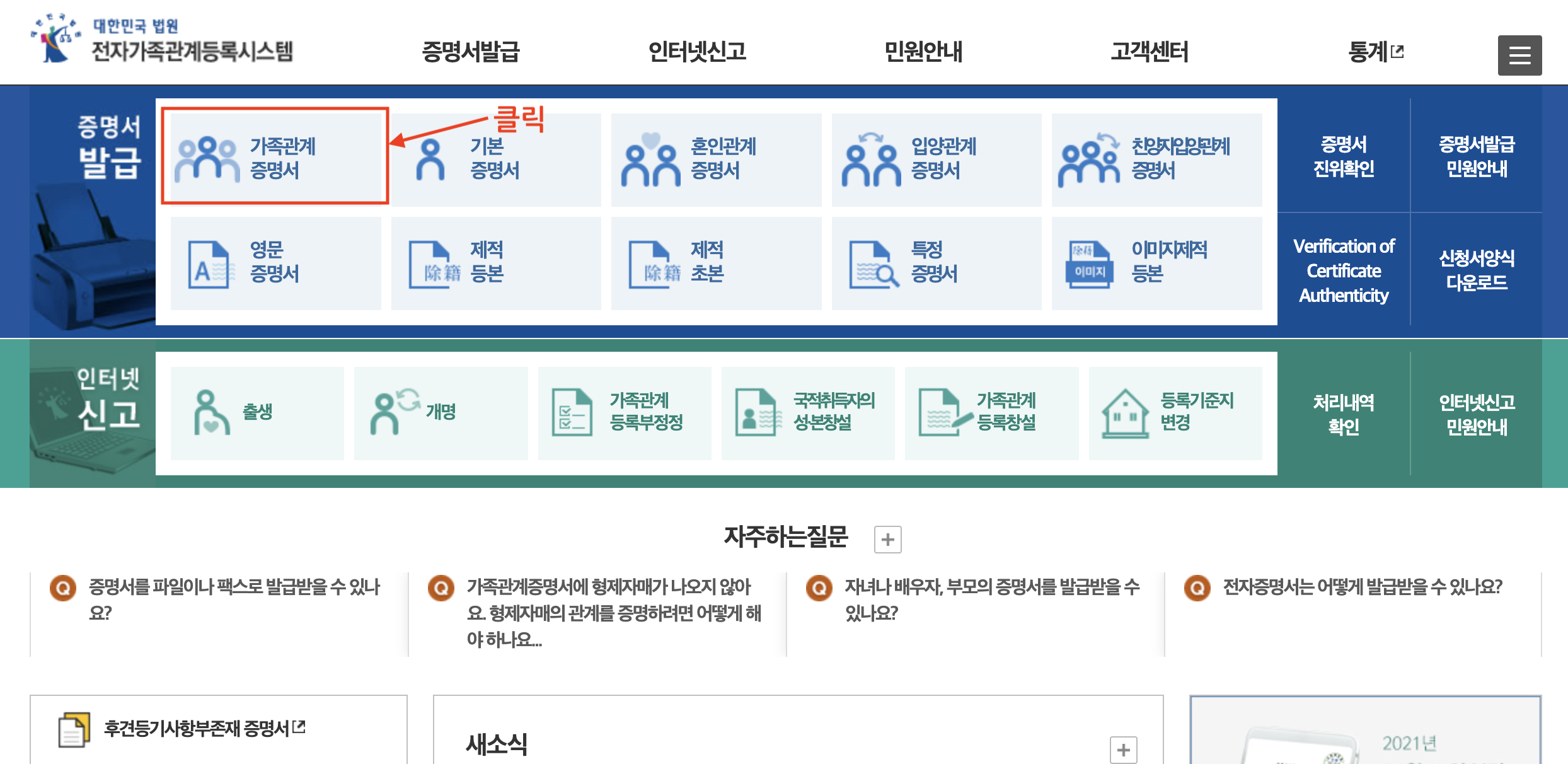Select 개명 text label
The width and height of the screenshot is (1568, 764).
pos(441,412)
